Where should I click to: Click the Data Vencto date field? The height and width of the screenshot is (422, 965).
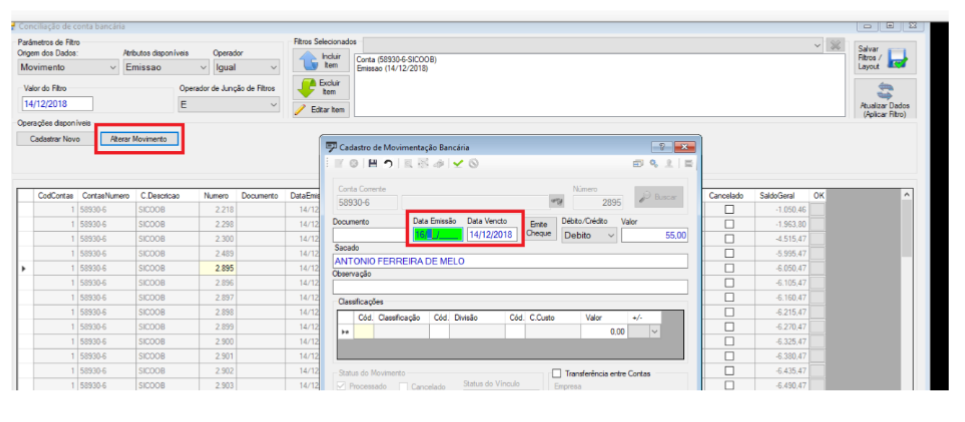coord(492,234)
